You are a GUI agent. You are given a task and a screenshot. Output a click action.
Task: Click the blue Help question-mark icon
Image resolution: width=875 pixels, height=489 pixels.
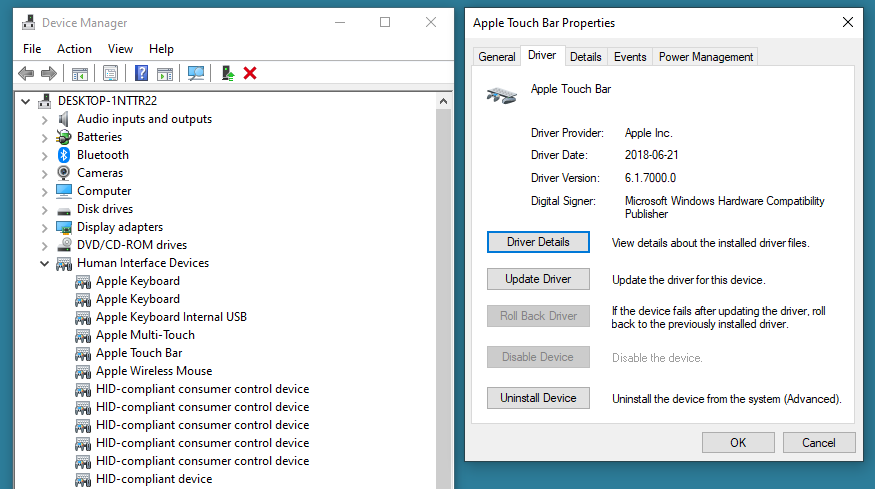pos(142,73)
